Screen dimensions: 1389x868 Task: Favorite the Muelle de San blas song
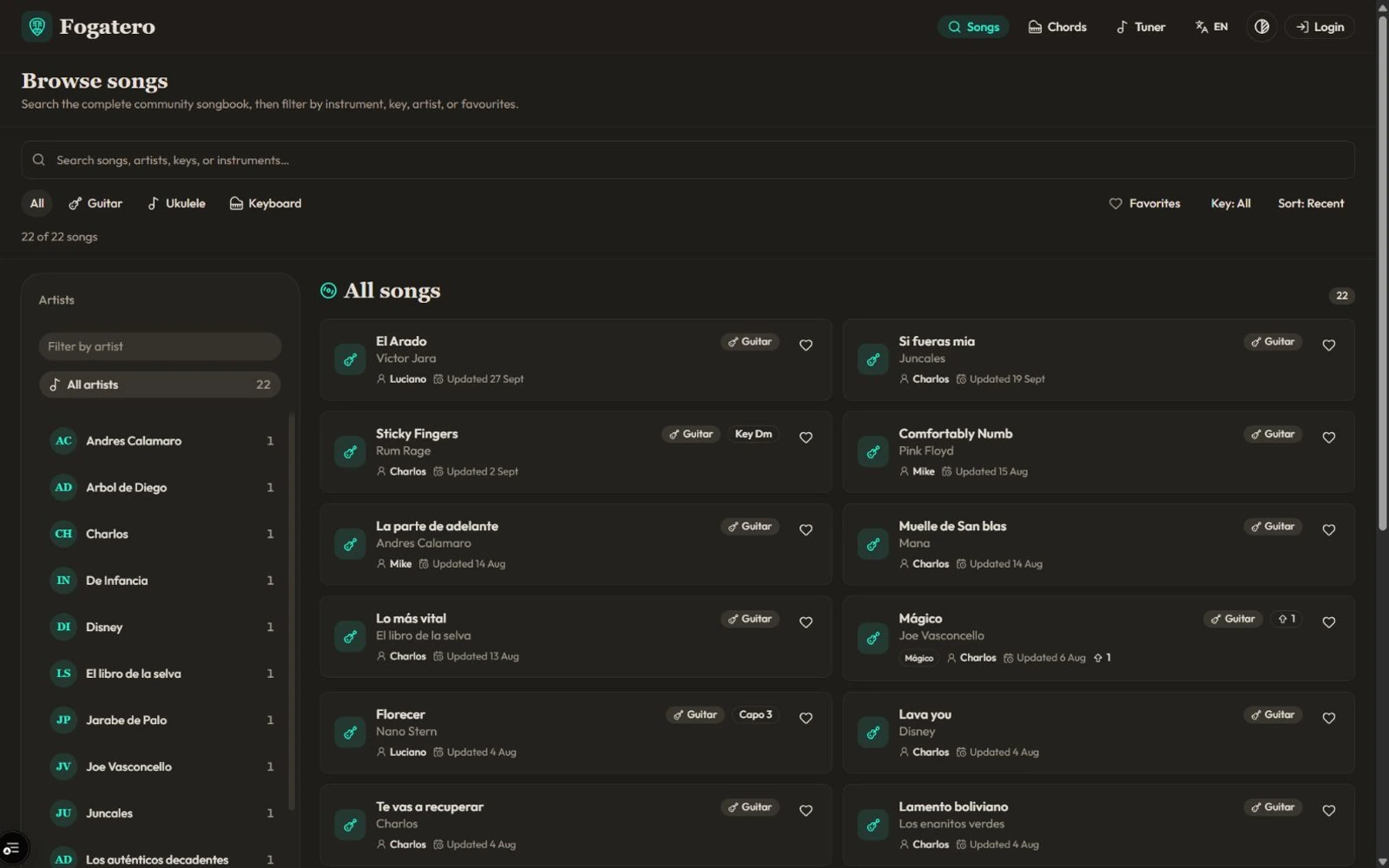(x=1328, y=530)
